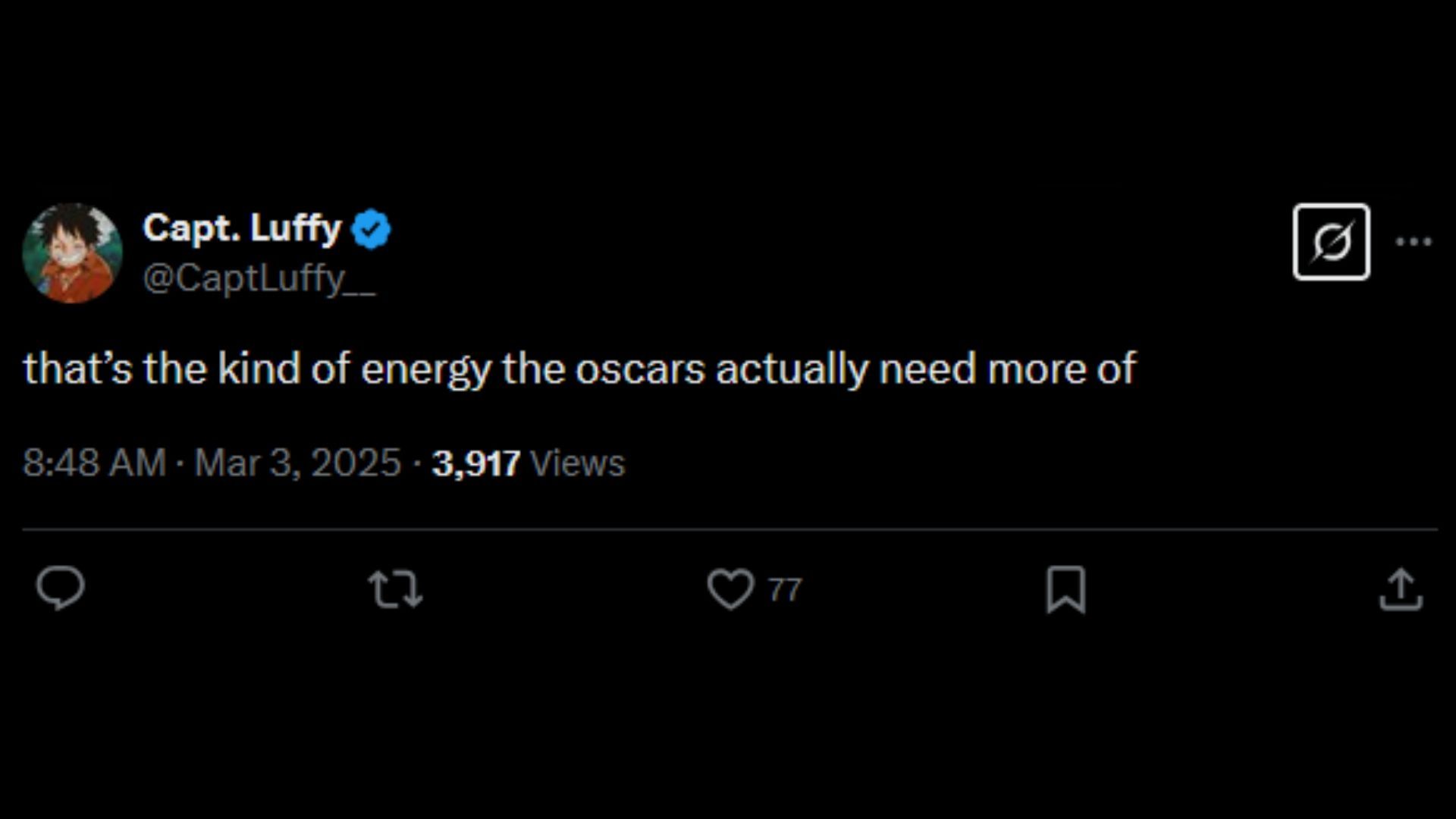Screen dimensions: 1456x819
Task: Open the share upload-arrow menu
Action: click(x=1401, y=589)
